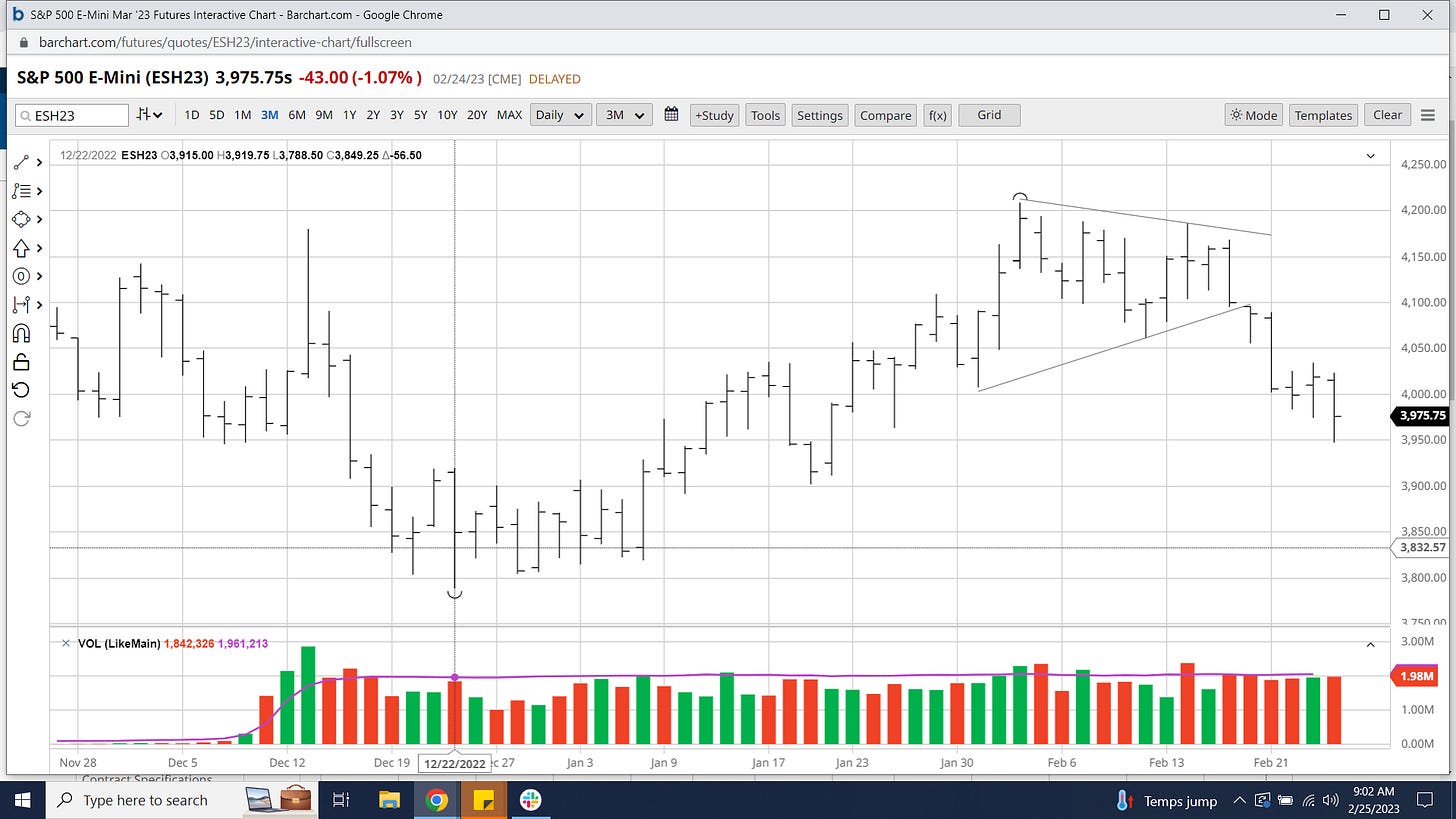This screenshot has width=1456, height=819.
Task: Select the 5Y time range
Action: coord(421,115)
